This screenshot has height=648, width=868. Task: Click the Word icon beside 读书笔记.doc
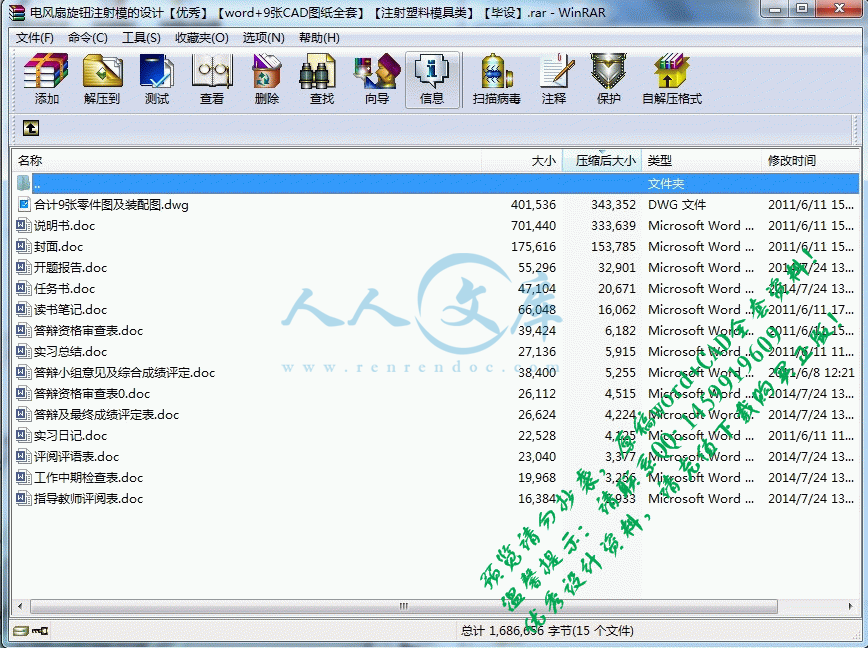click(x=23, y=310)
